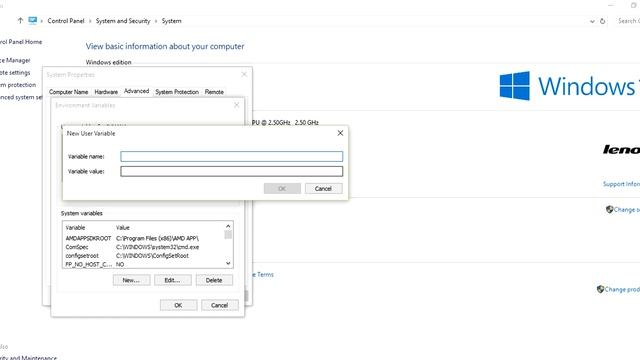Switch to the Hardware tab
The width and height of the screenshot is (640, 360).
tap(106, 92)
